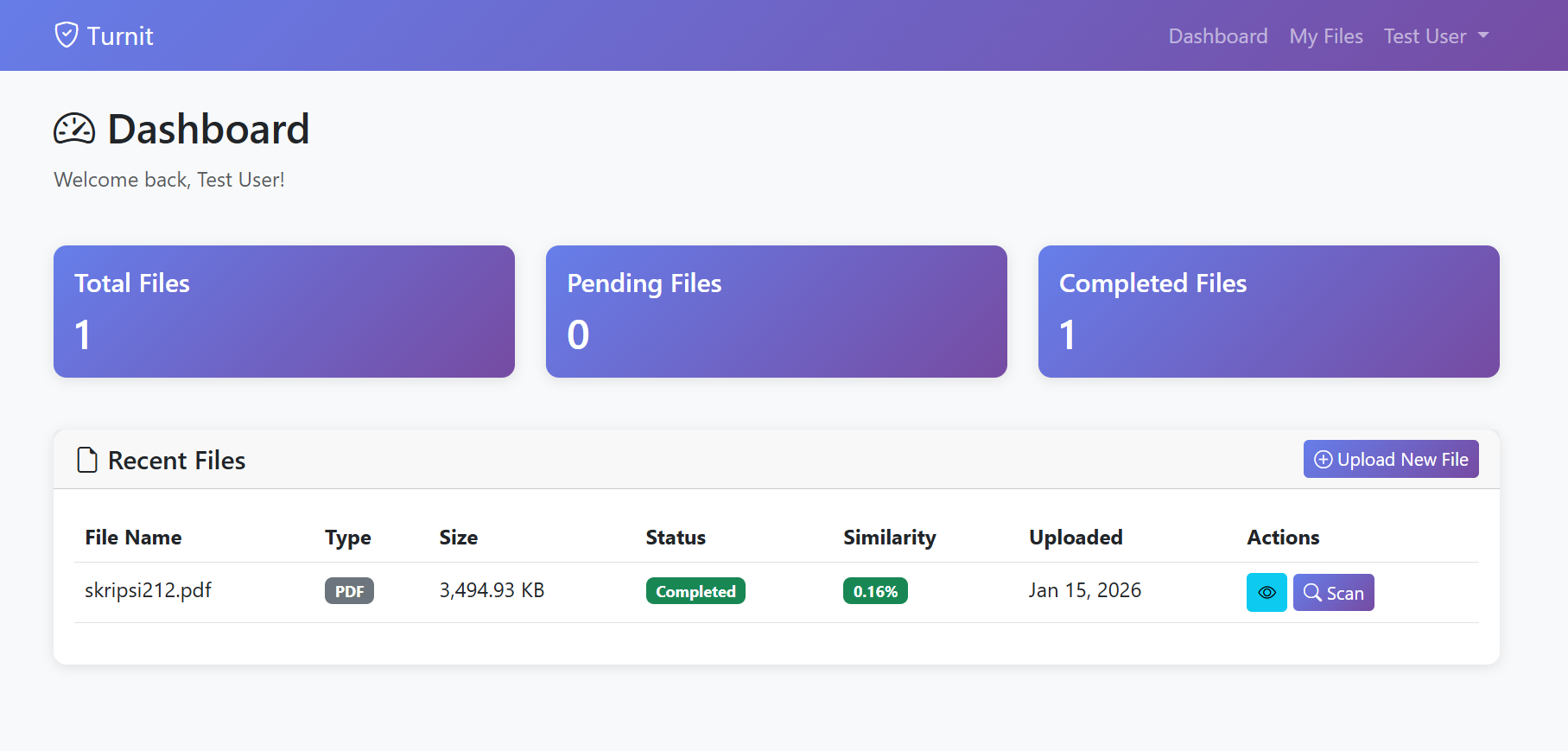The image size is (1568, 751).
Task: Select the Completed Files summary card
Action: [x=1268, y=311]
